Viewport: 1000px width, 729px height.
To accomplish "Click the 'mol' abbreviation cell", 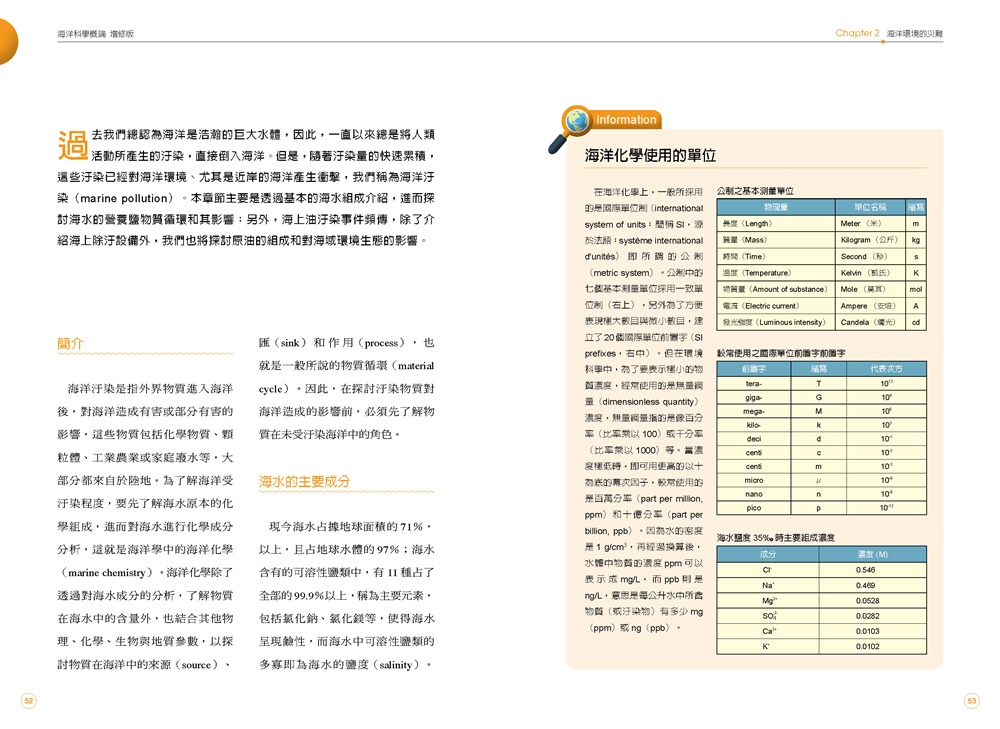I will 916,290.
